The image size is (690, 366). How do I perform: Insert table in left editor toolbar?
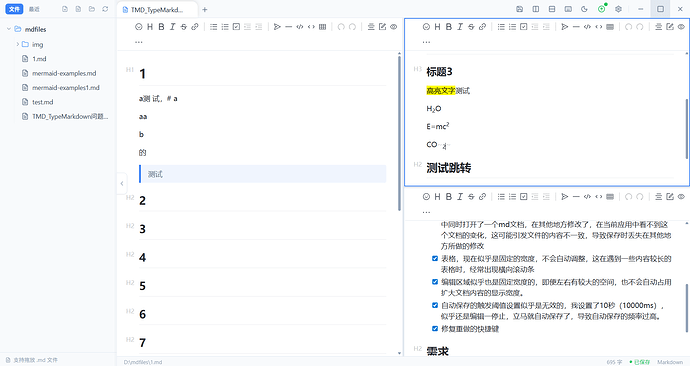[323, 27]
